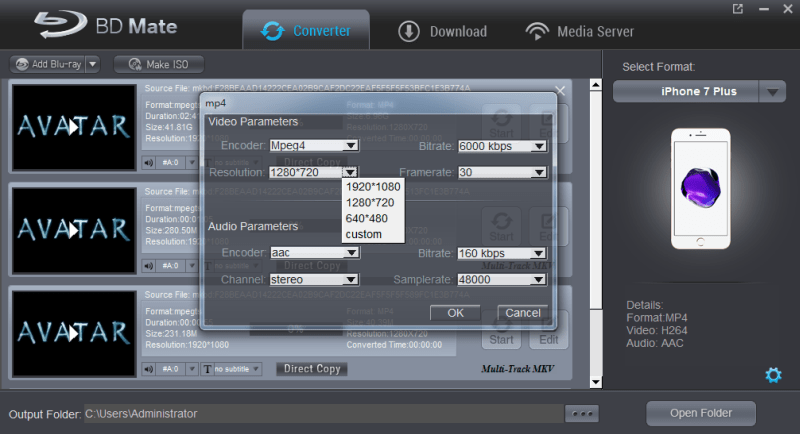Viewport: 800px width, 434px height.
Task: Open the iPhone 7 Plus format dropdown arrow
Action: 772,92
